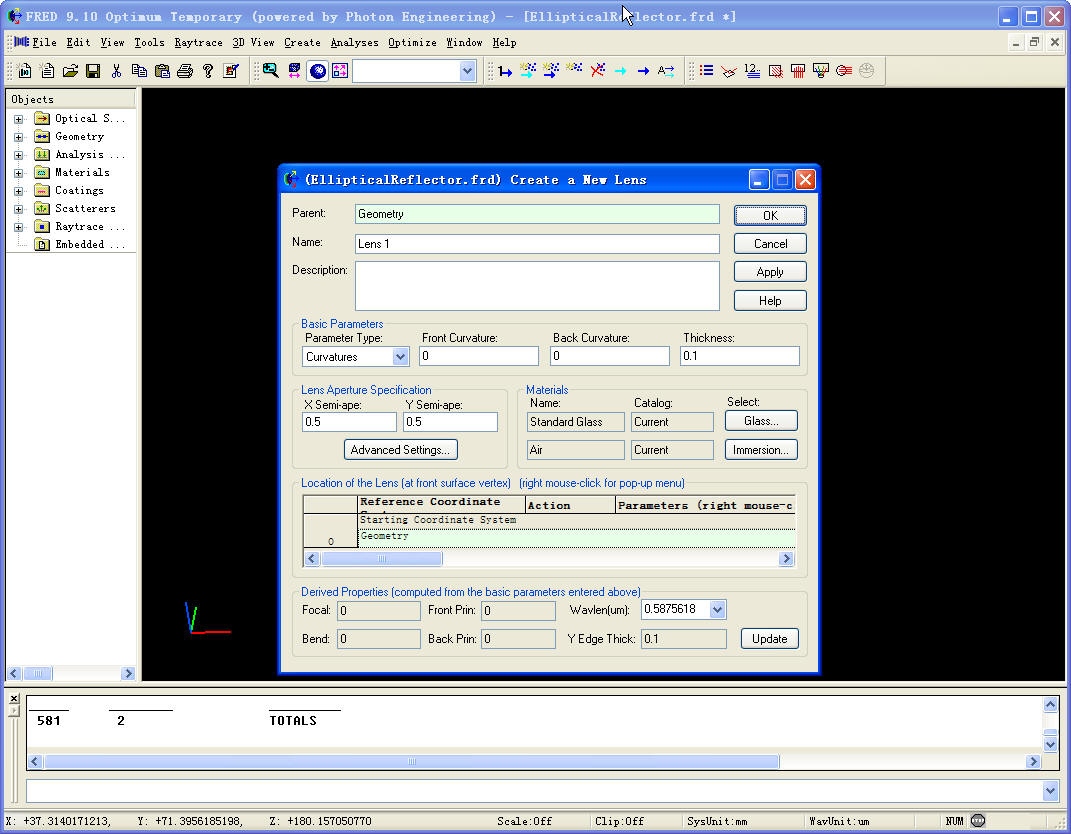Screen dimensions: 1071x834
Task: Click the red-blue bulleted list analysis icon
Action: coord(706,70)
